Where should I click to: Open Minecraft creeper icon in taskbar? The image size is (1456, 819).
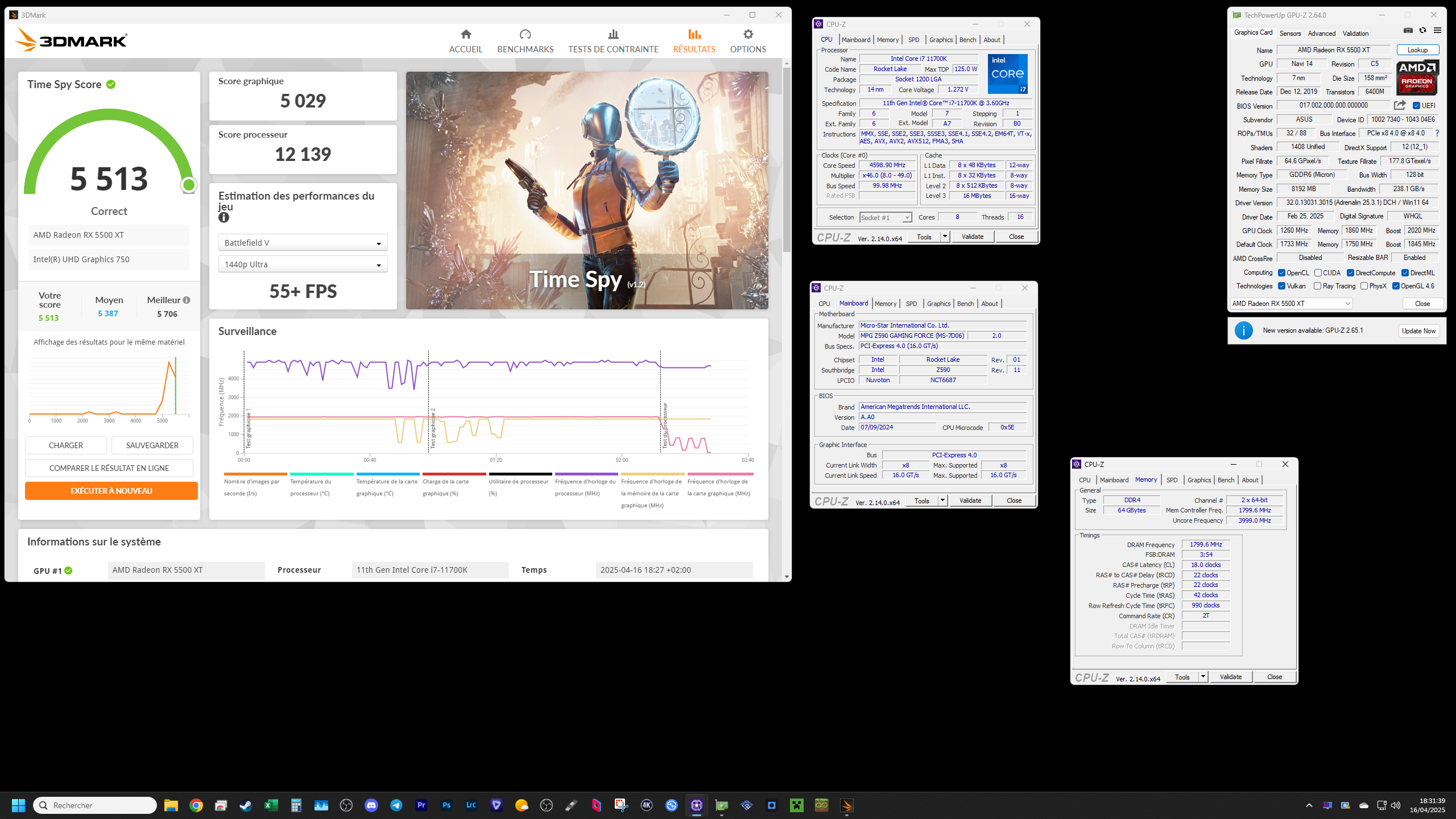click(797, 805)
